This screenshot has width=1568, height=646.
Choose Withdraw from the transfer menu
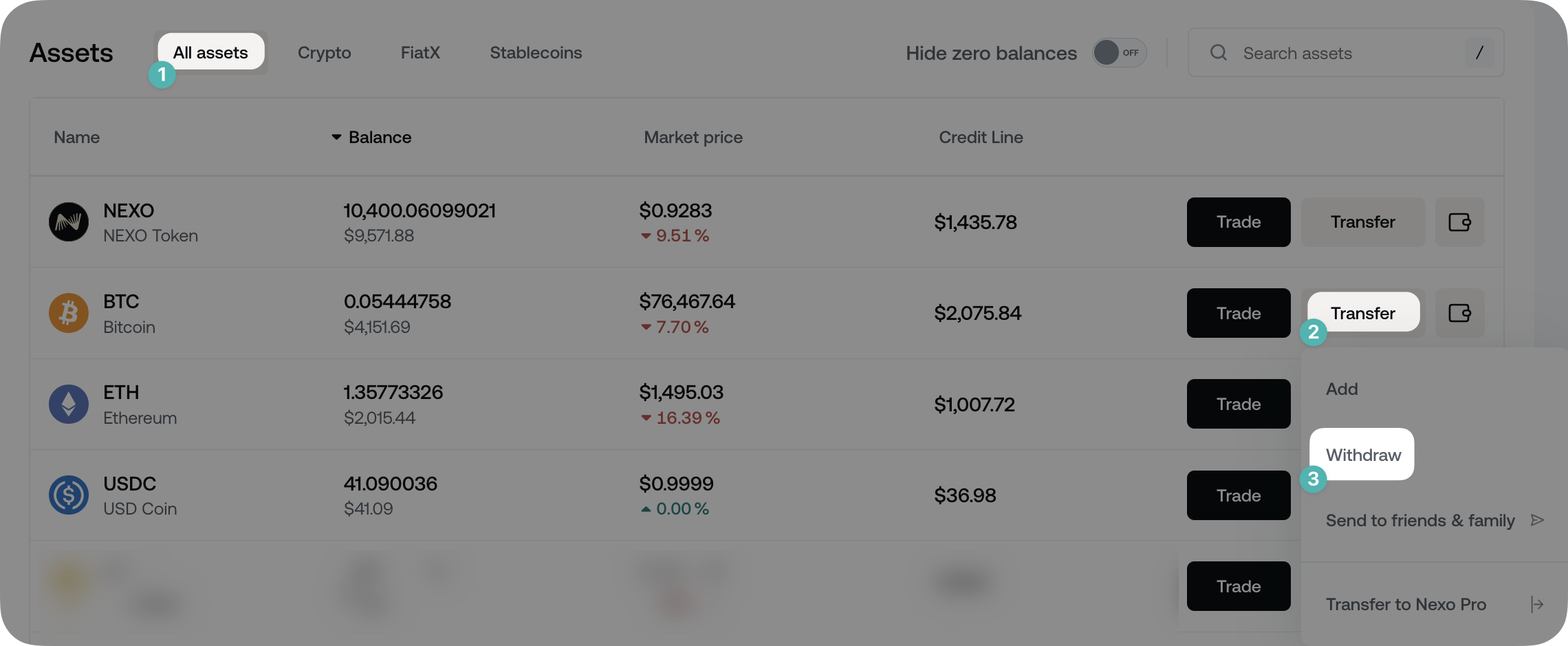1362,454
